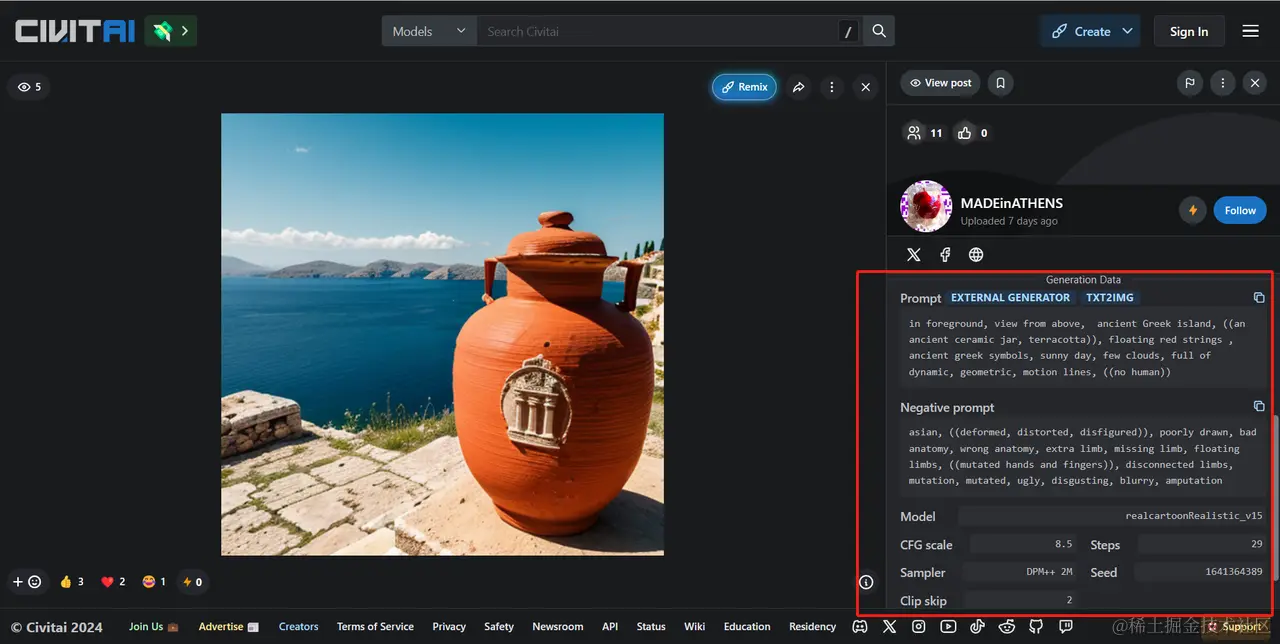React with thumbs up on image
Image resolution: width=1280 pixels, height=644 pixels.
pyautogui.click(x=71, y=582)
